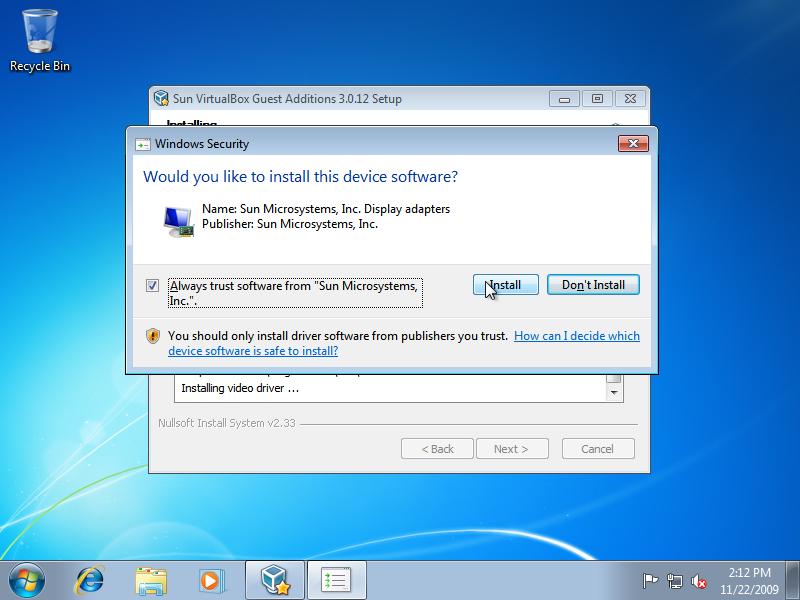The width and height of the screenshot is (800, 600).
Task: Open the network tray icon
Action: (675, 580)
